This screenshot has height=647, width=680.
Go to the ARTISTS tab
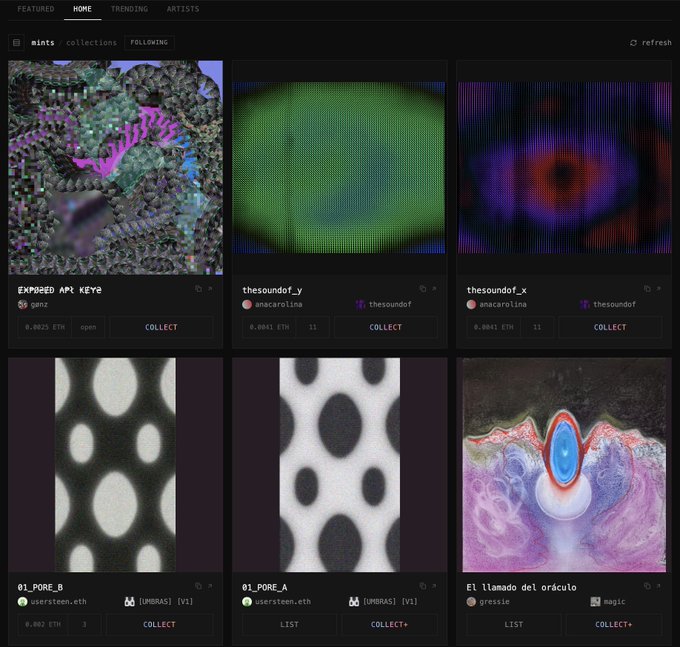click(183, 9)
